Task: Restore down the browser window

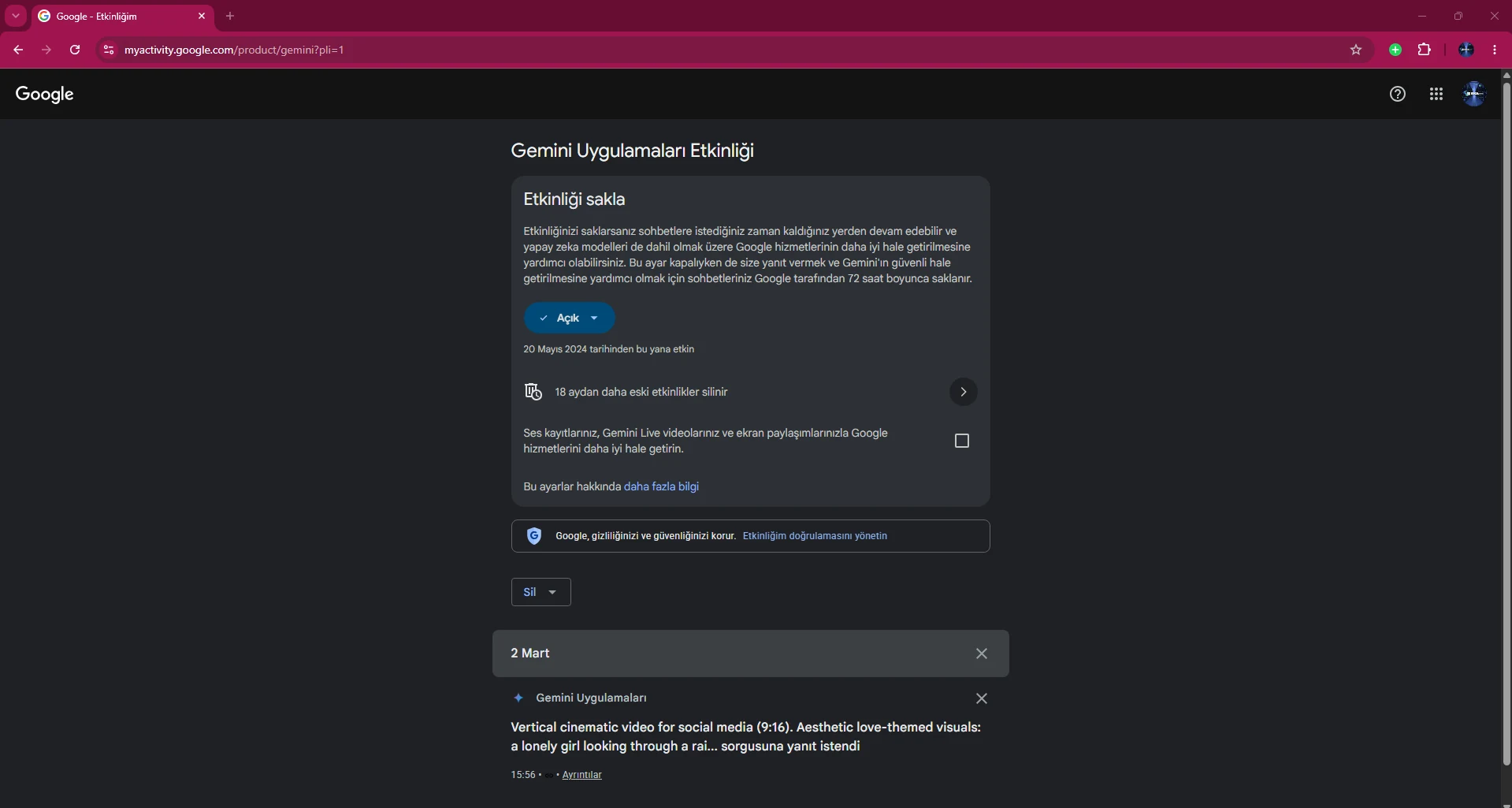Action: coord(1458,16)
